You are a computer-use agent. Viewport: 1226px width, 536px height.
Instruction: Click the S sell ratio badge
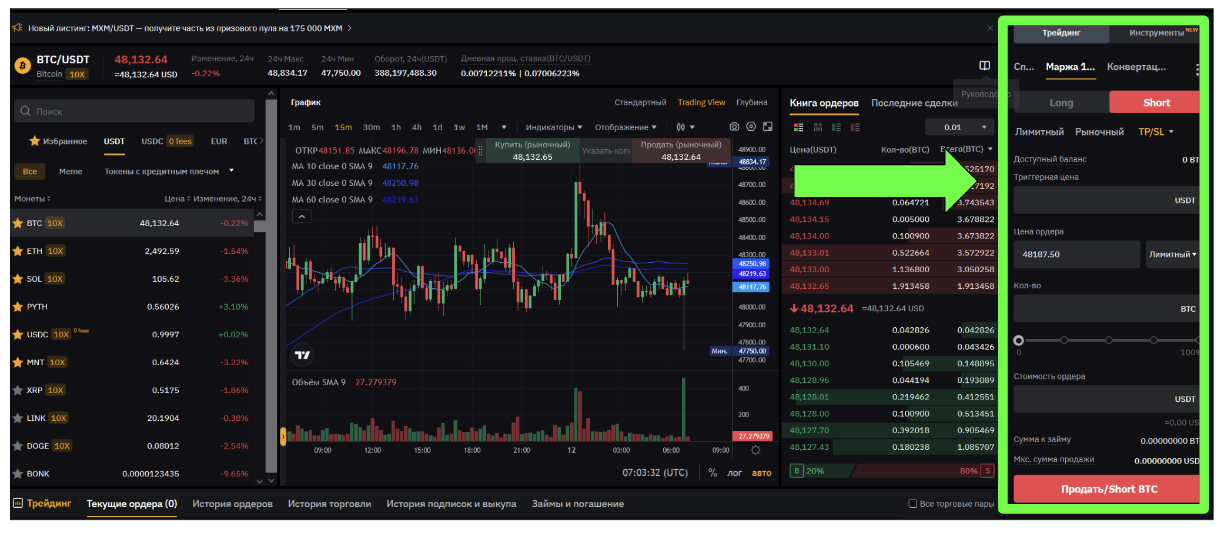[x=987, y=470]
